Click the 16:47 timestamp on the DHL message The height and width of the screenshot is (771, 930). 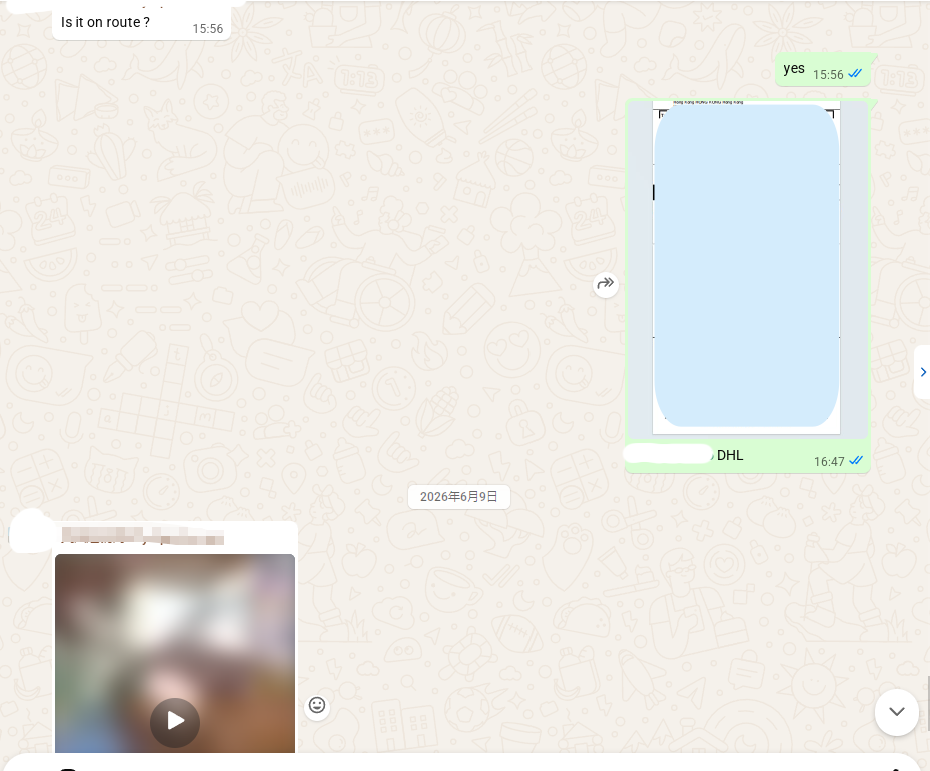(829, 461)
